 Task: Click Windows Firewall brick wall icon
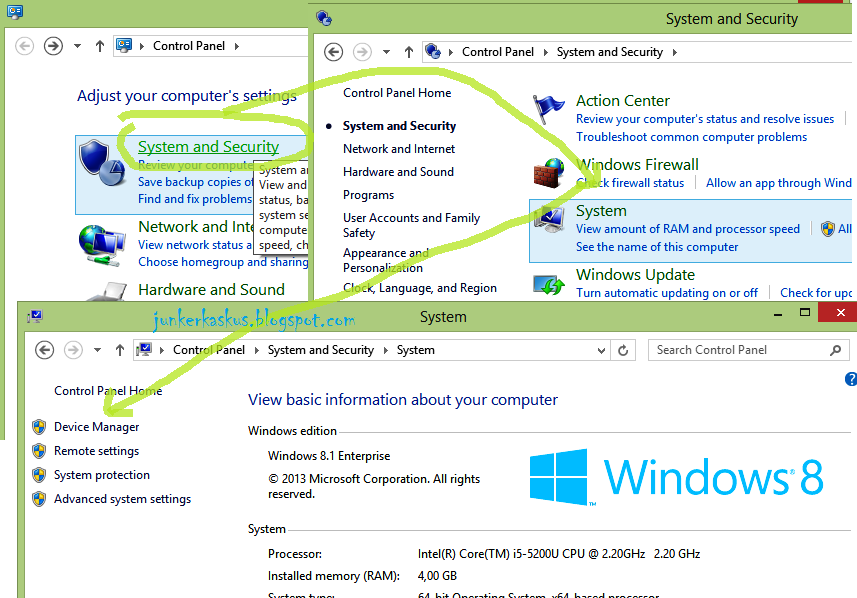[549, 173]
